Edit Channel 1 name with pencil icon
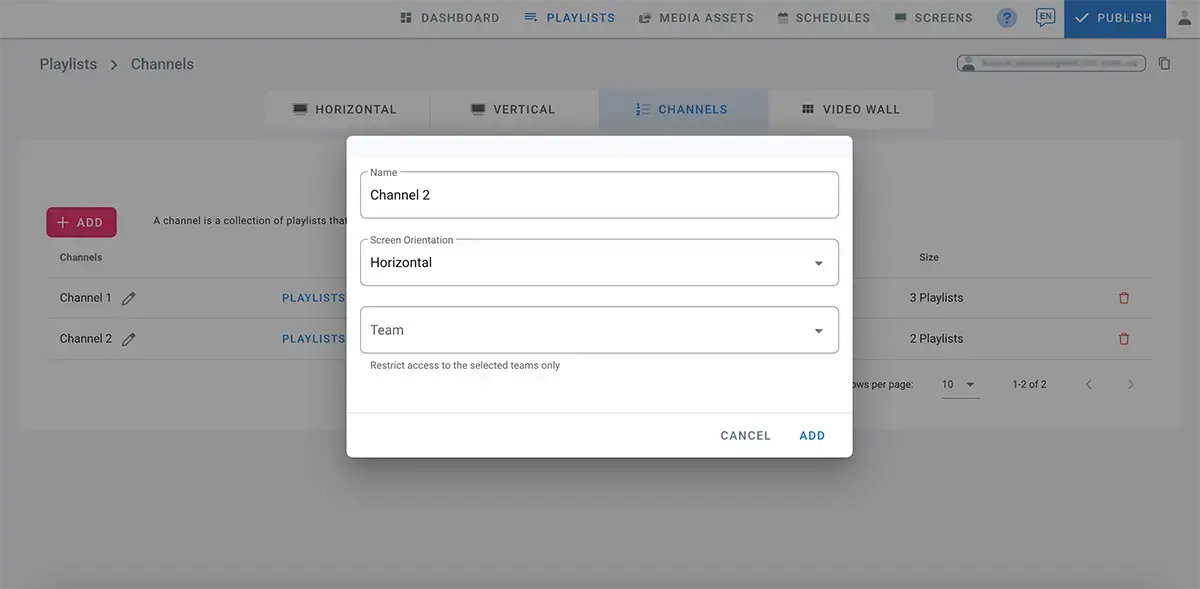 129,298
